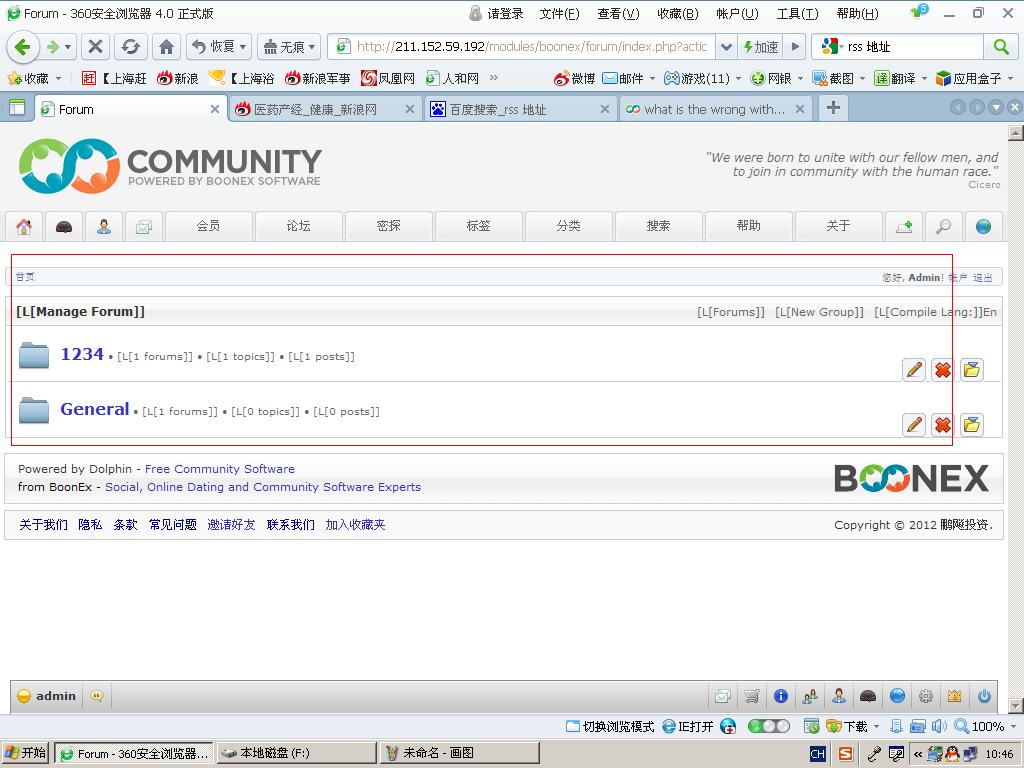Refresh the page in browser toolbar

click(x=131, y=46)
